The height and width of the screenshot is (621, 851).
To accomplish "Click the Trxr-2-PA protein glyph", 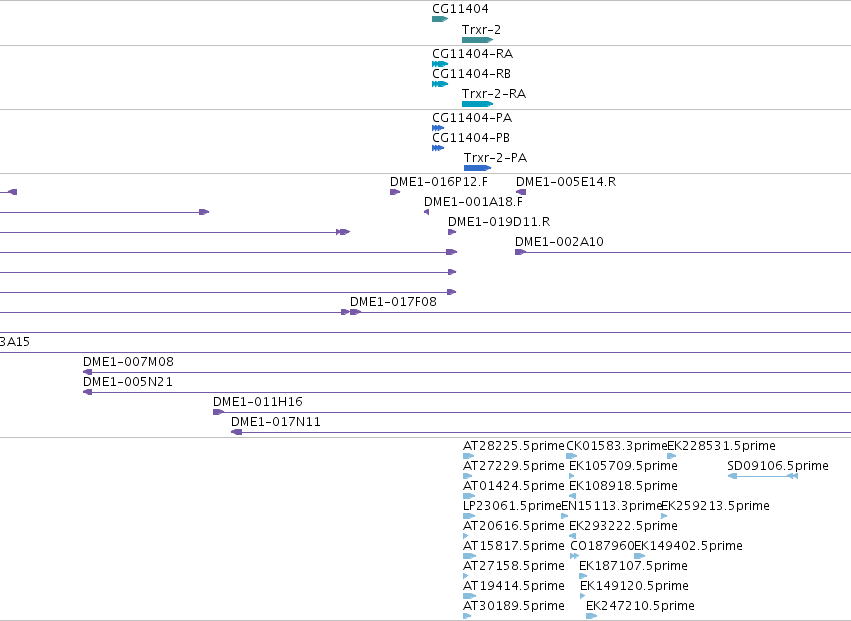I will (x=478, y=168).
